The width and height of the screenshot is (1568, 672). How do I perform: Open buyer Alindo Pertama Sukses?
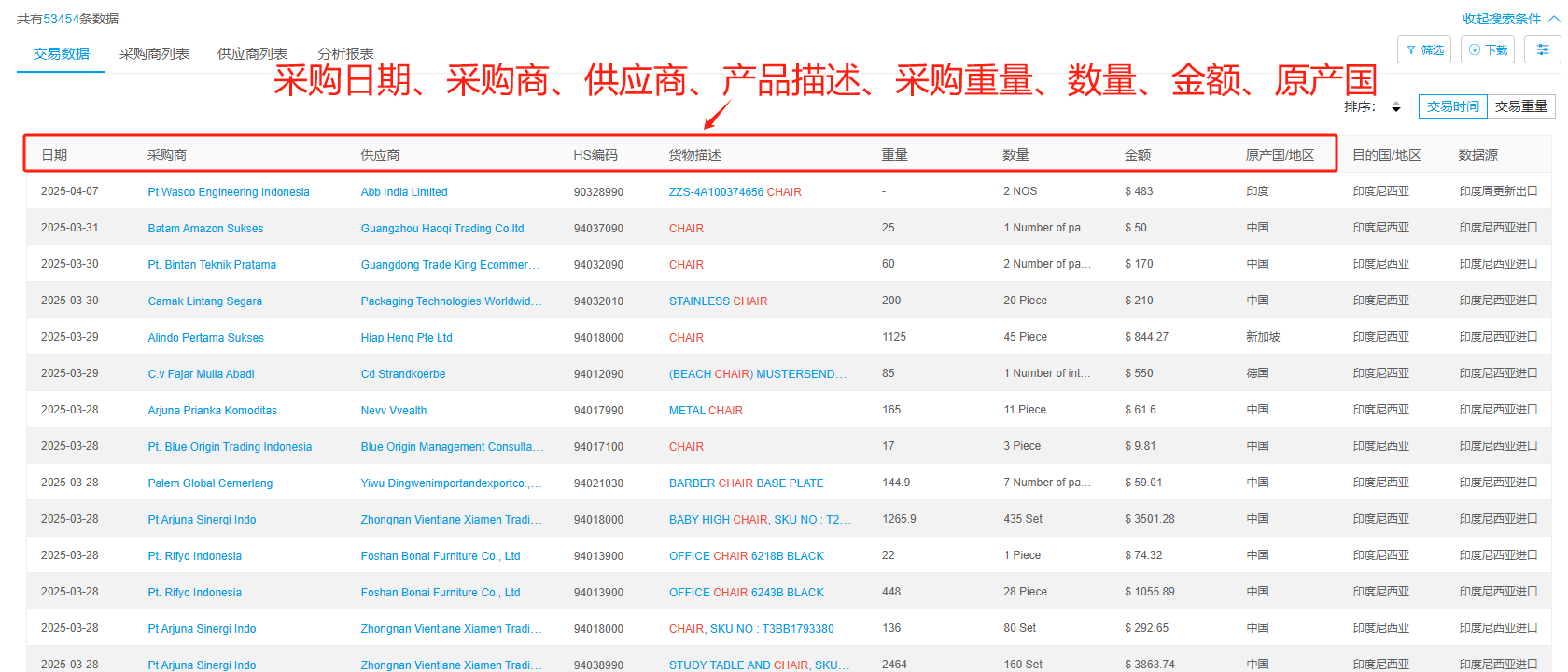[205, 338]
